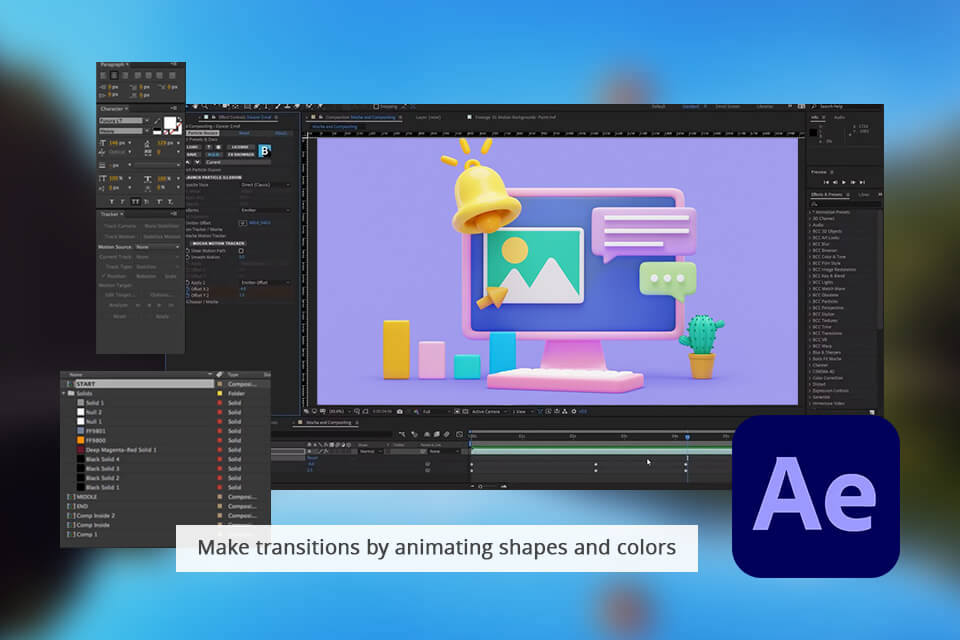Screen dimensions: 960x640
Task: Click the small black-and-white default swatches
Action: [157, 132]
